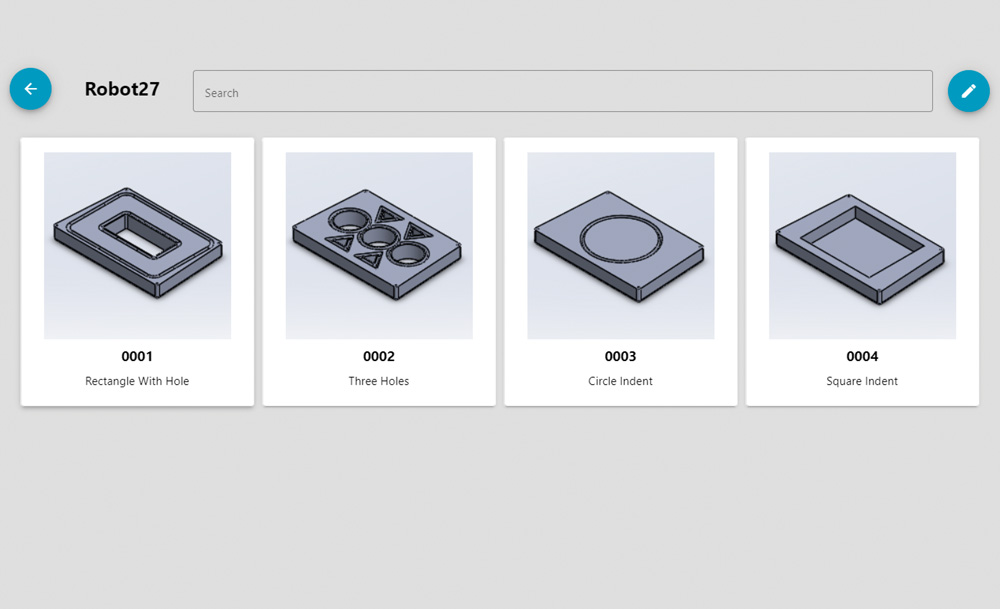Image resolution: width=1000 pixels, height=609 pixels.
Task: Select the 0004 part label
Action: (x=861, y=356)
